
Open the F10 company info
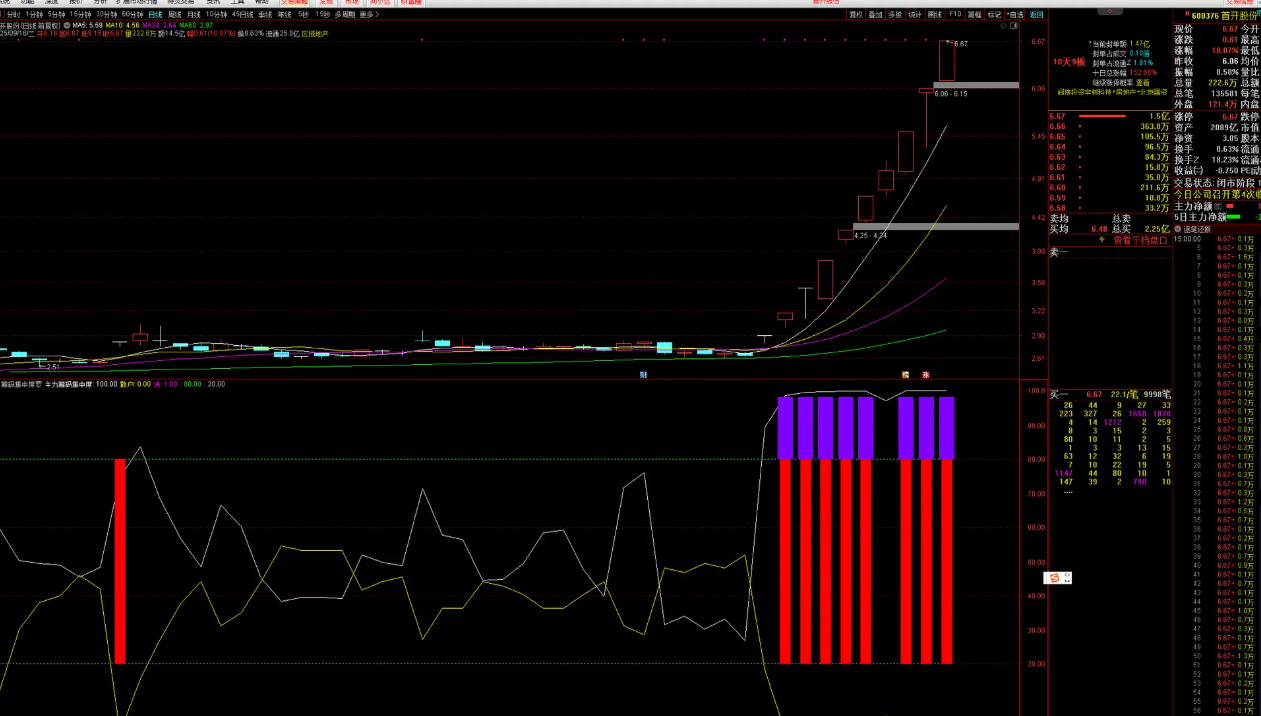(954, 15)
